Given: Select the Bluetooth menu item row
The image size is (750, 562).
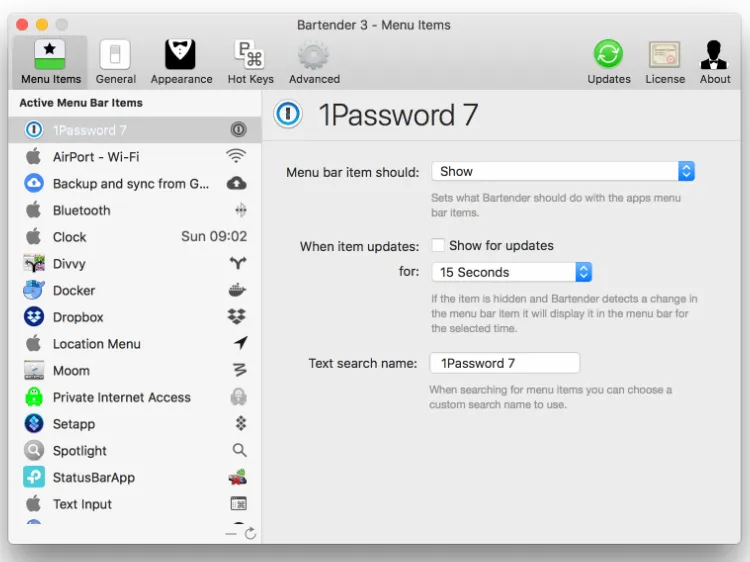Looking at the screenshot, I should [x=135, y=210].
